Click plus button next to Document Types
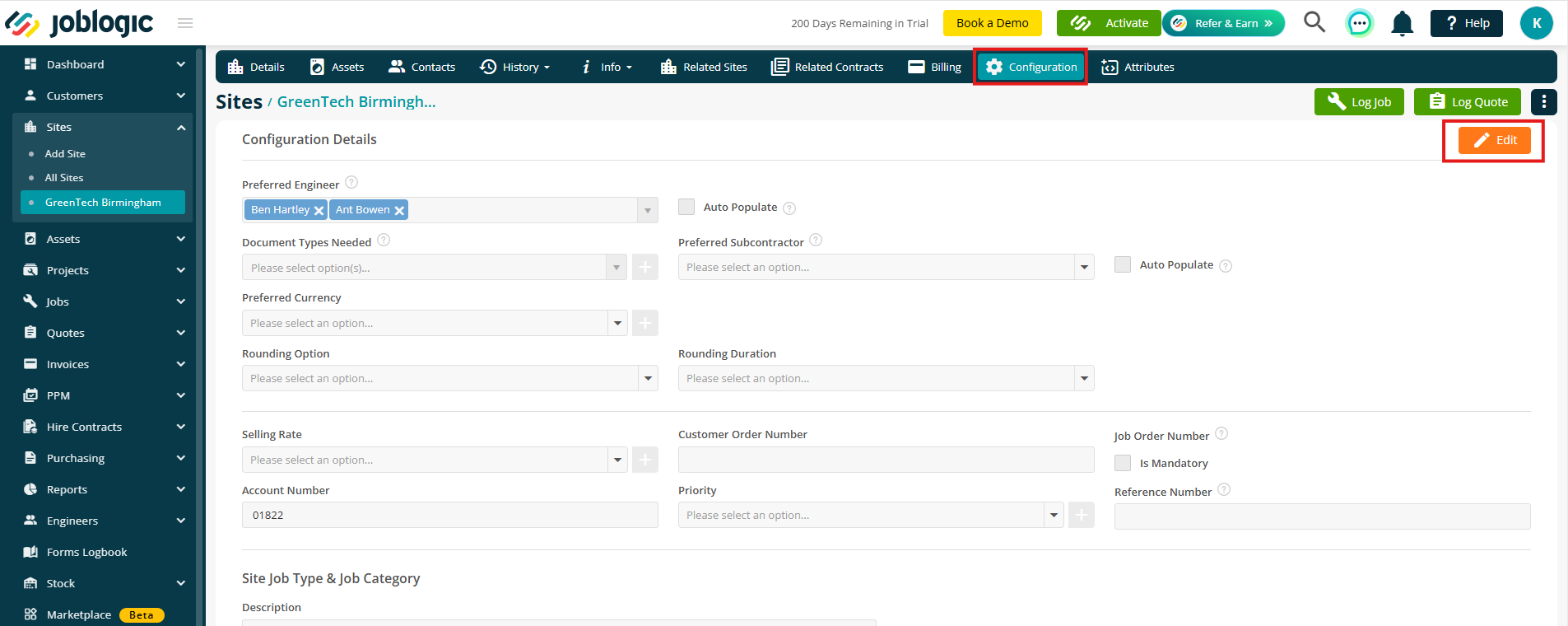The height and width of the screenshot is (626, 1568). pyautogui.click(x=645, y=267)
